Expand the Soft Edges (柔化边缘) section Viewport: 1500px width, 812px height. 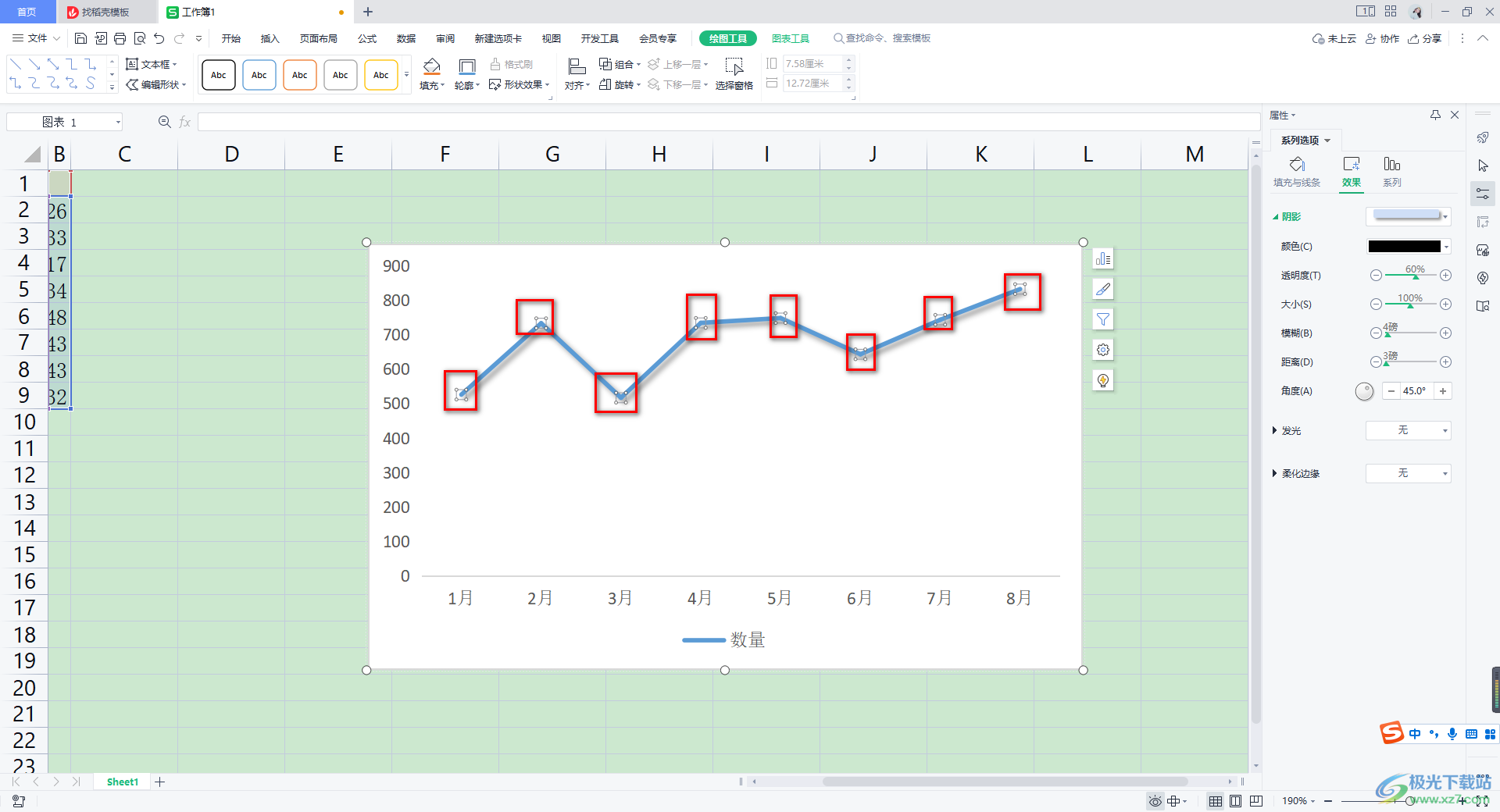pos(1275,473)
